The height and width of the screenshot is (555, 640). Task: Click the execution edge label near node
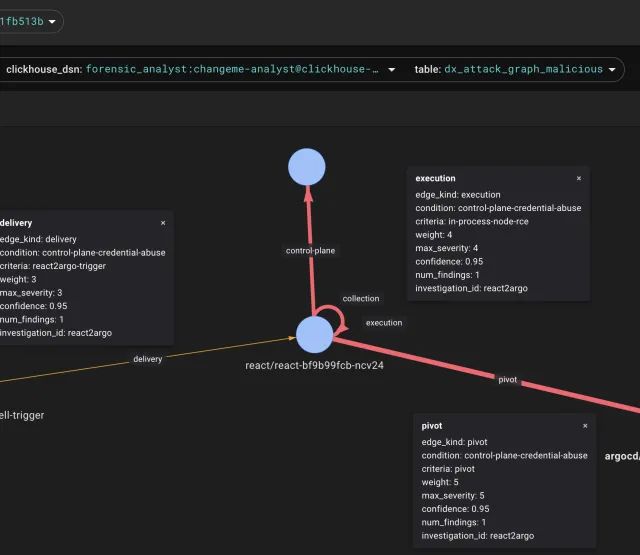[x=384, y=323]
